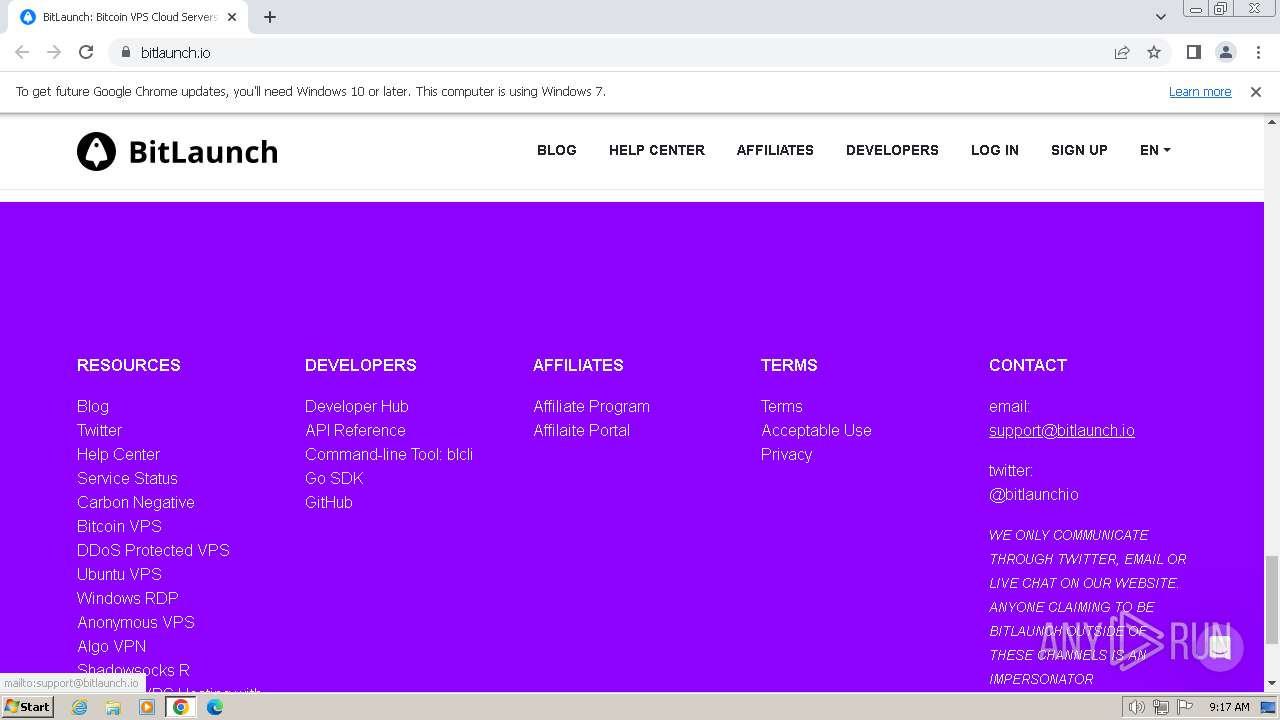Open a new tab with plus button
The width and height of the screenshot is (1280, 720).
tap(270, 17)
